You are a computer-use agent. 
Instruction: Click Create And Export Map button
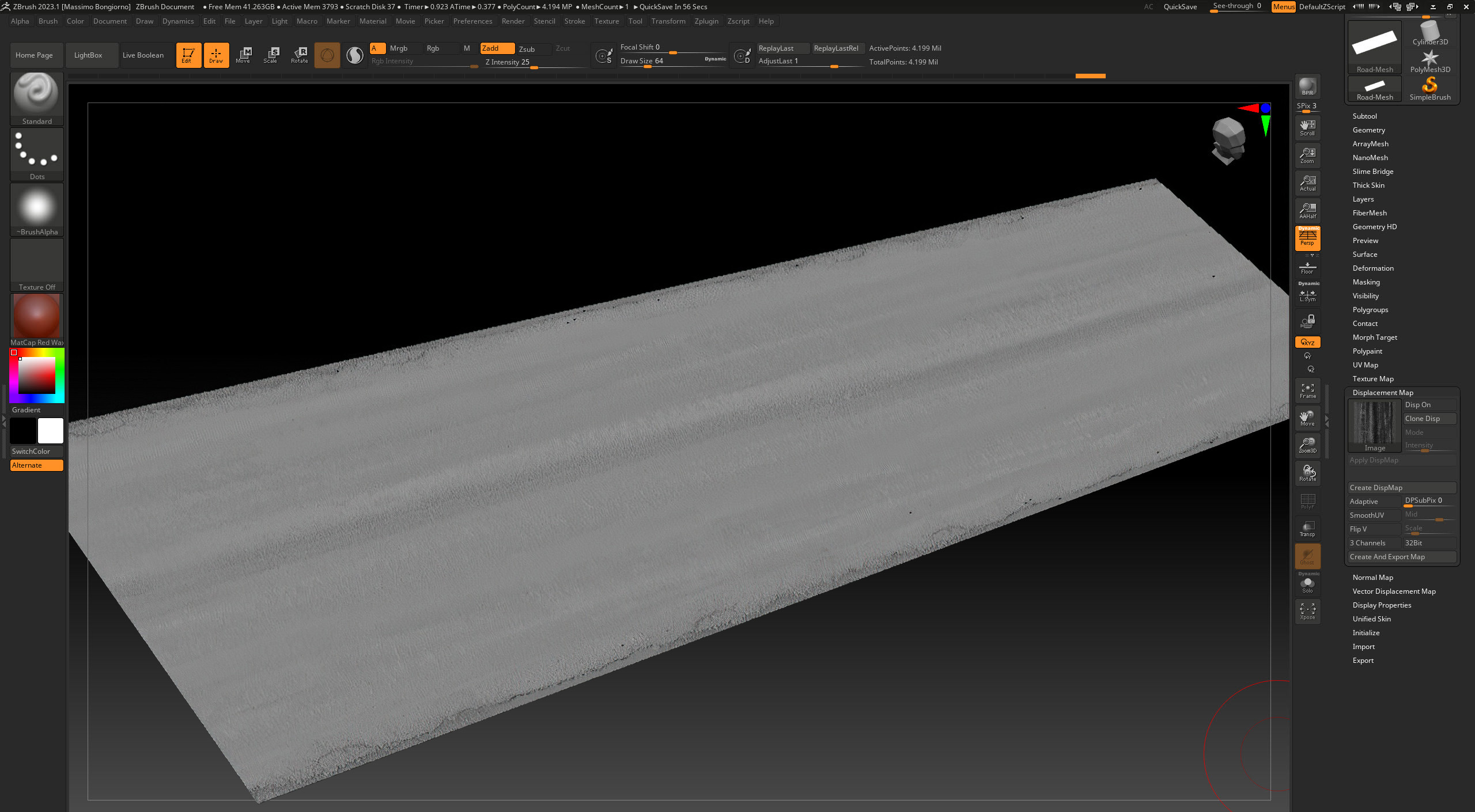click(x=1402, y=557)
